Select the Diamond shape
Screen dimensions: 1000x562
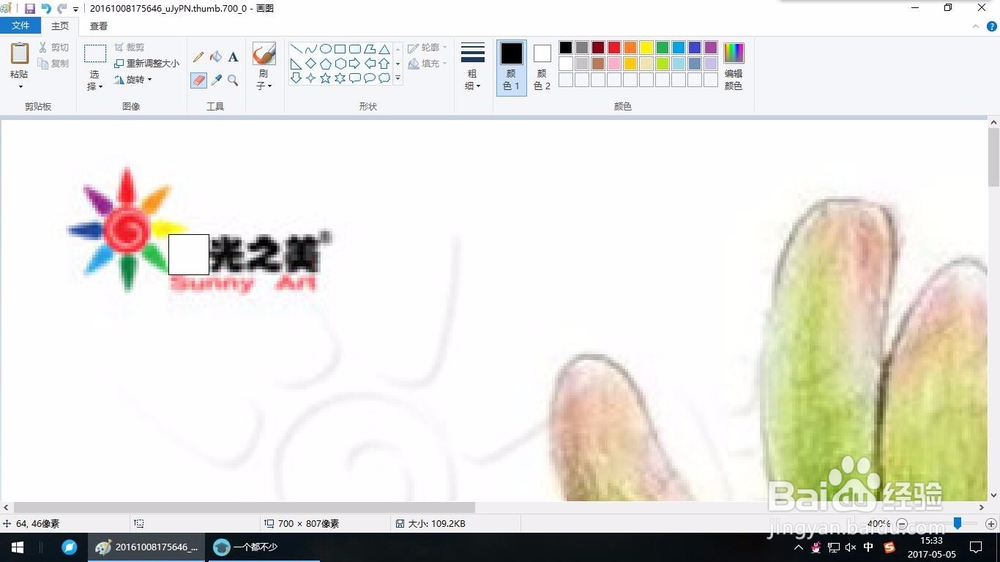tap(311, 64)
